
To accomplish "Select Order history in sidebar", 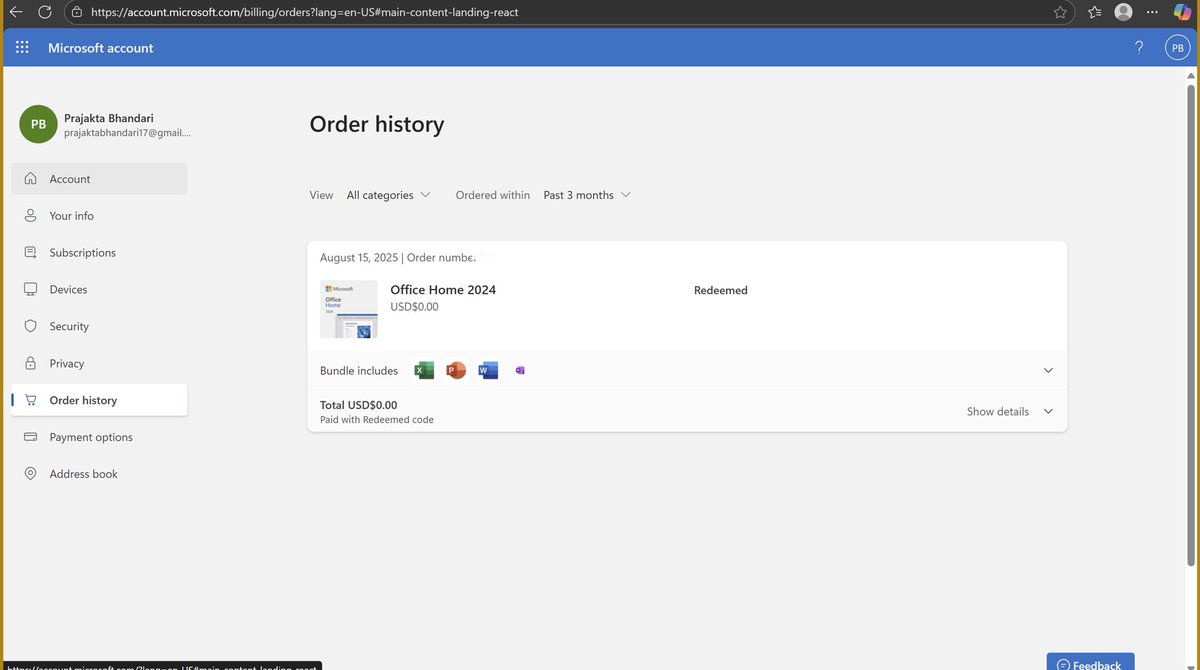I will tap(99, 400).
